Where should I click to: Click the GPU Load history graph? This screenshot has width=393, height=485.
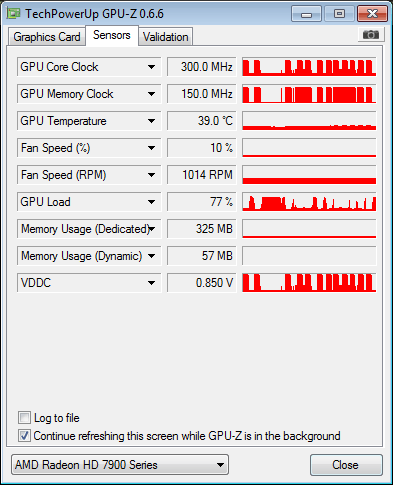(x=309, y=202)
